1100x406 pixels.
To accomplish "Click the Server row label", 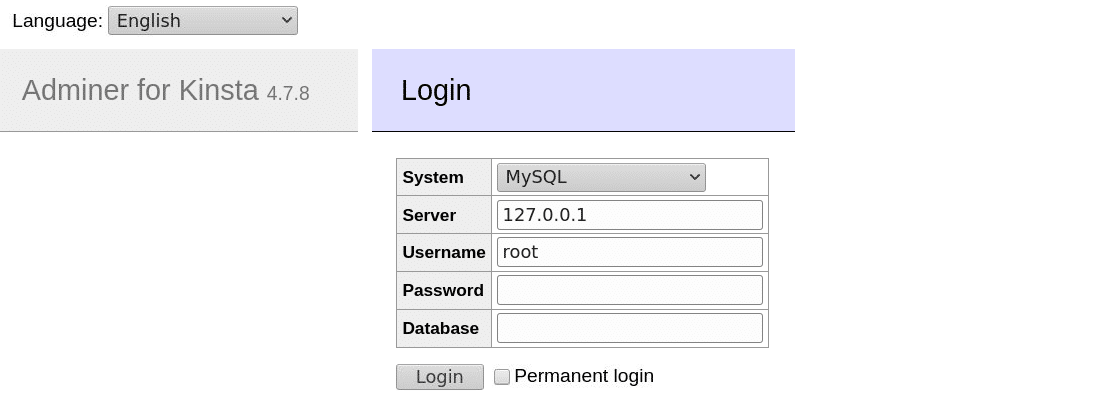I will [429, 216].
